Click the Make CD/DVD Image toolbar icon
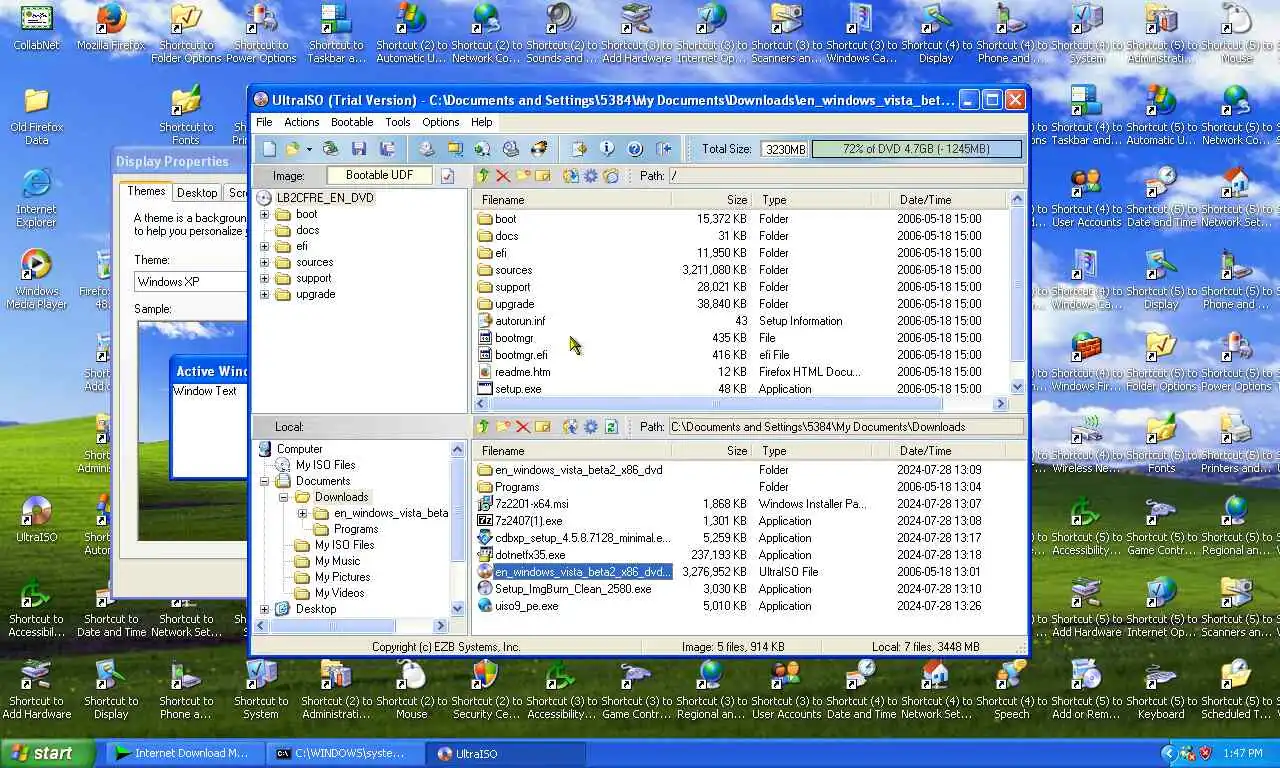1280x768 pixels. [x=427, y=149]
